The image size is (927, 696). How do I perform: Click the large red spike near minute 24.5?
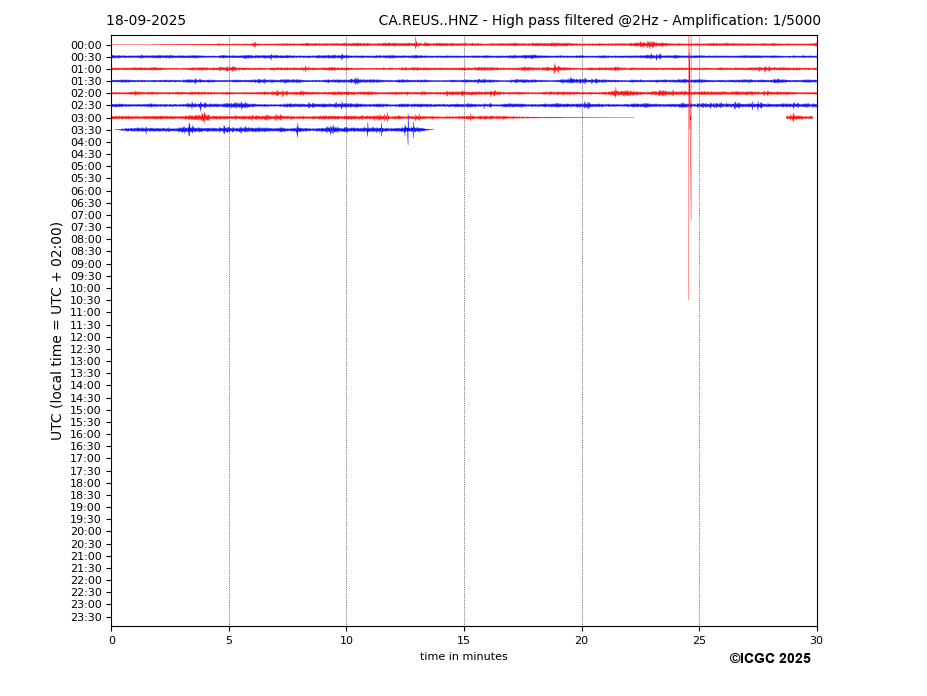[689, 168]
